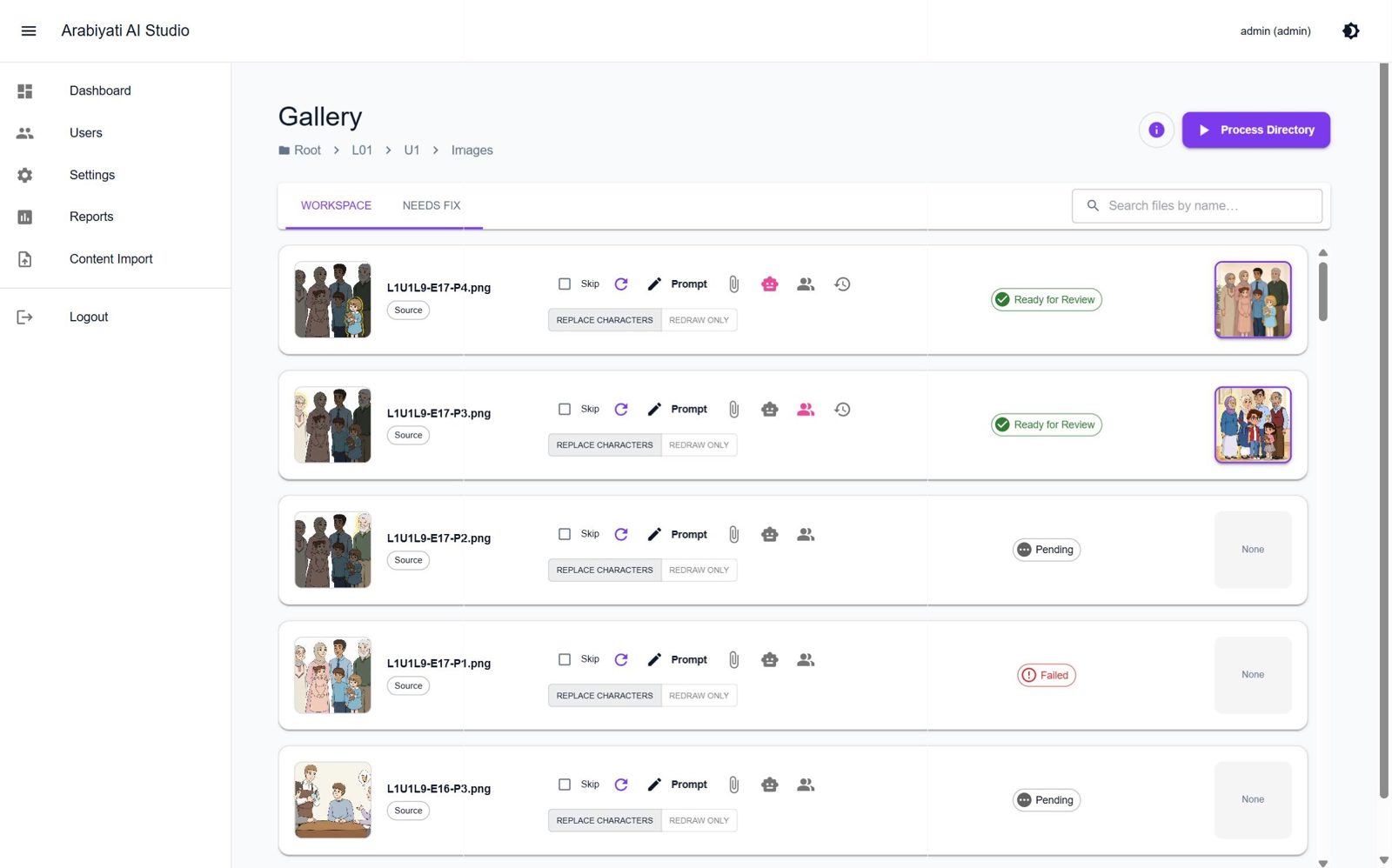This screenshot has width=1392, height=868.
Task: Open characters people icon for L1U1L9-E17-P4.png
Action: click(x=806, y=284)
